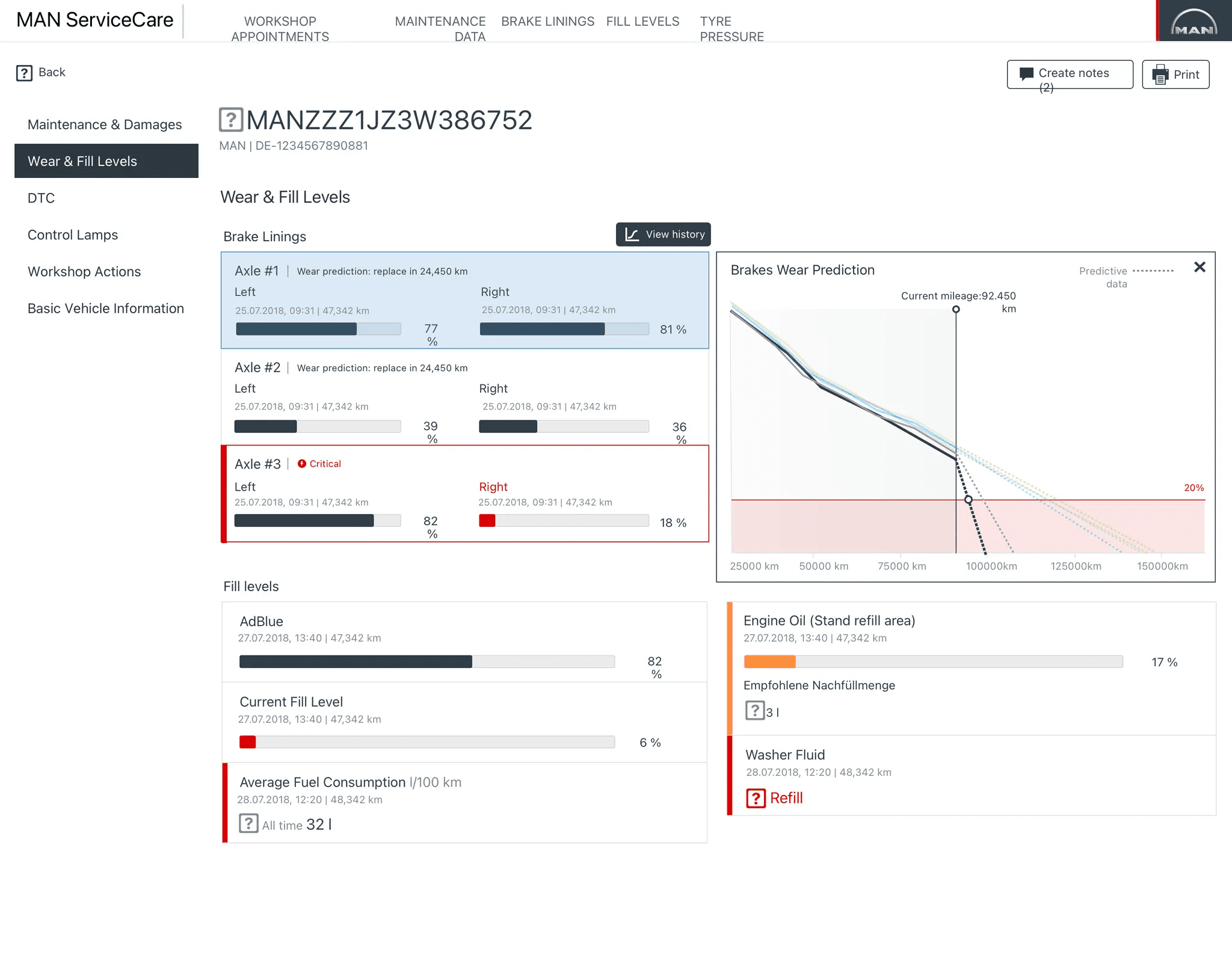Click the Axle #3 Right 18% wear bar
The width and height of the screenshot is (1232, 964).
coord(563,521)
